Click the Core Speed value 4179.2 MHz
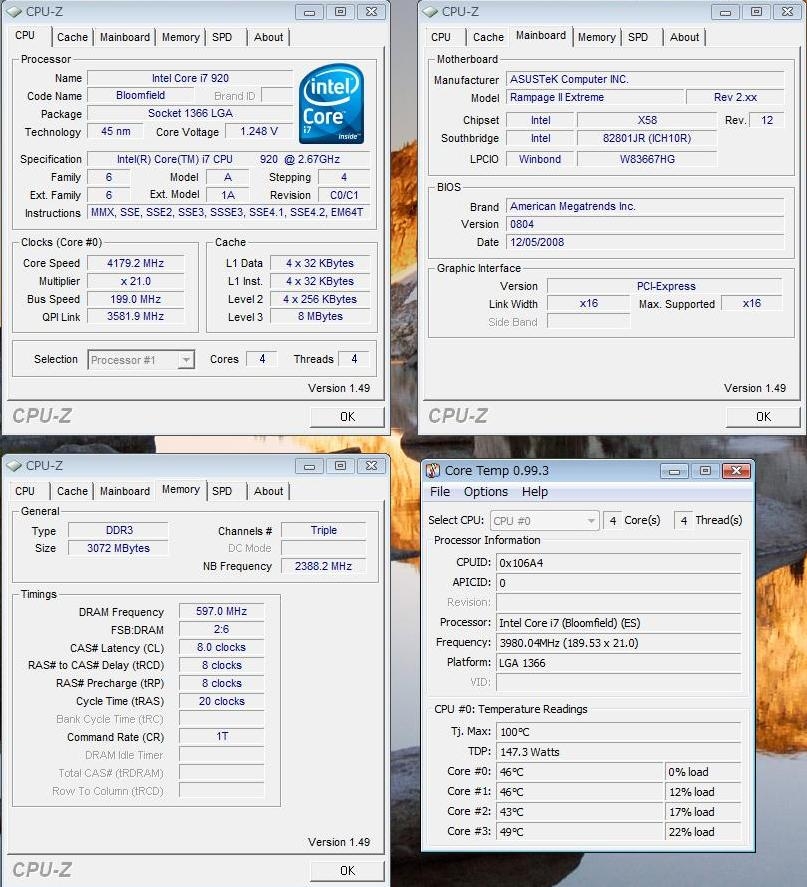This screenshot has width=807, height=887. click(x=136, y=263)
